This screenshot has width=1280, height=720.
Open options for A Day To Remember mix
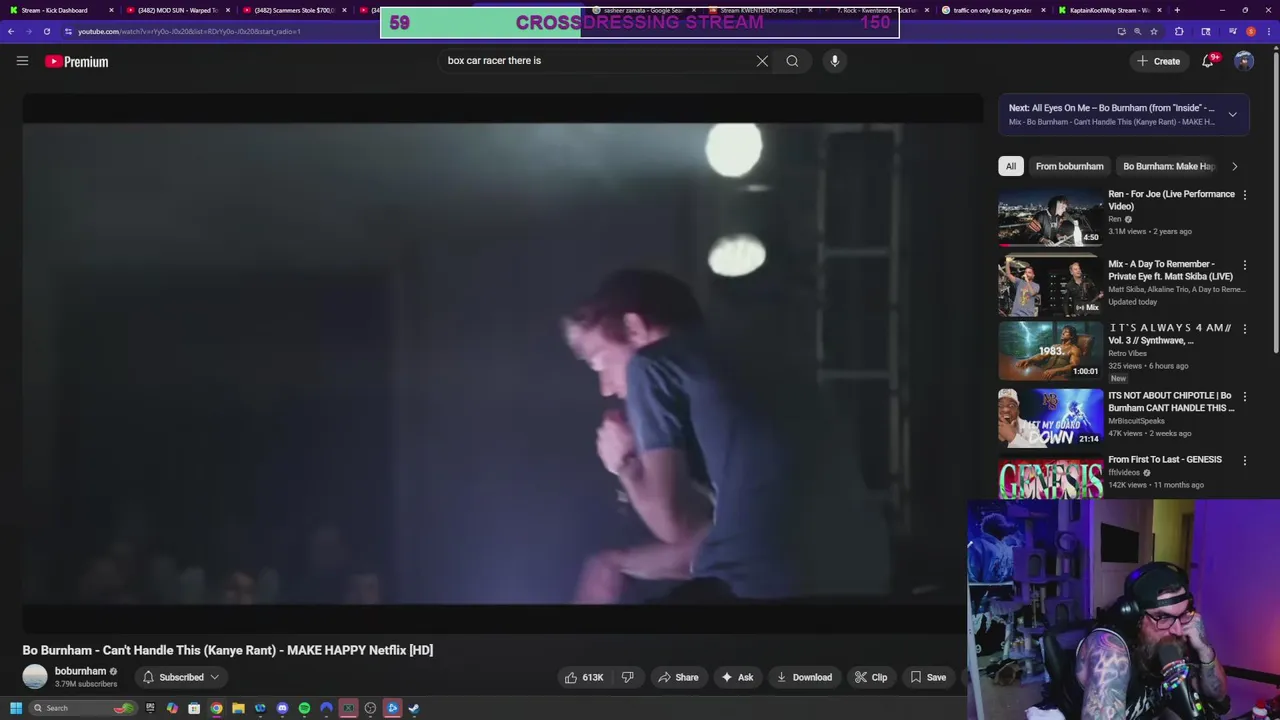pyautogui.click(x=1245, y=265)
